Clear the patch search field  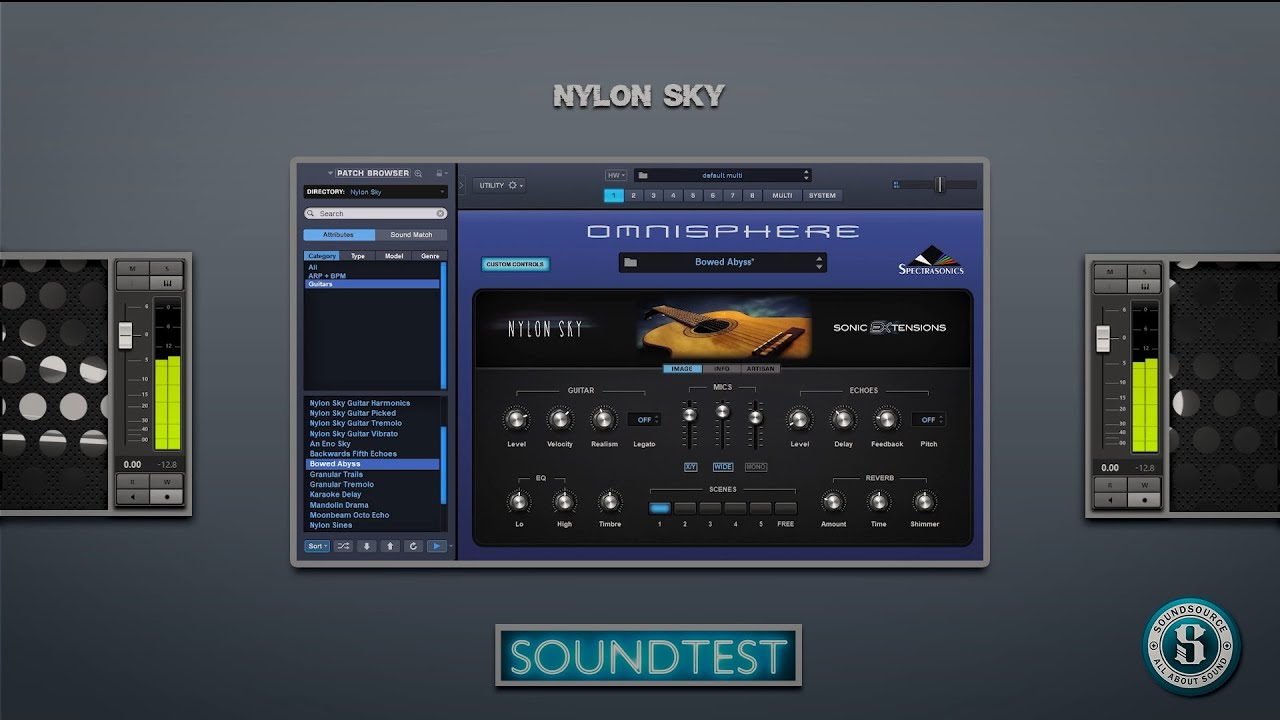click(x=440, y=213)
